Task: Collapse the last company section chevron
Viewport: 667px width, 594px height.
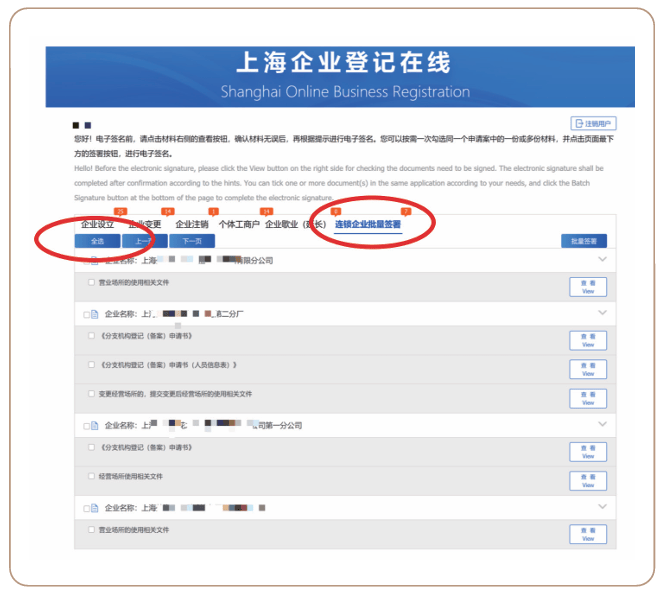Action: pos(602,507)
